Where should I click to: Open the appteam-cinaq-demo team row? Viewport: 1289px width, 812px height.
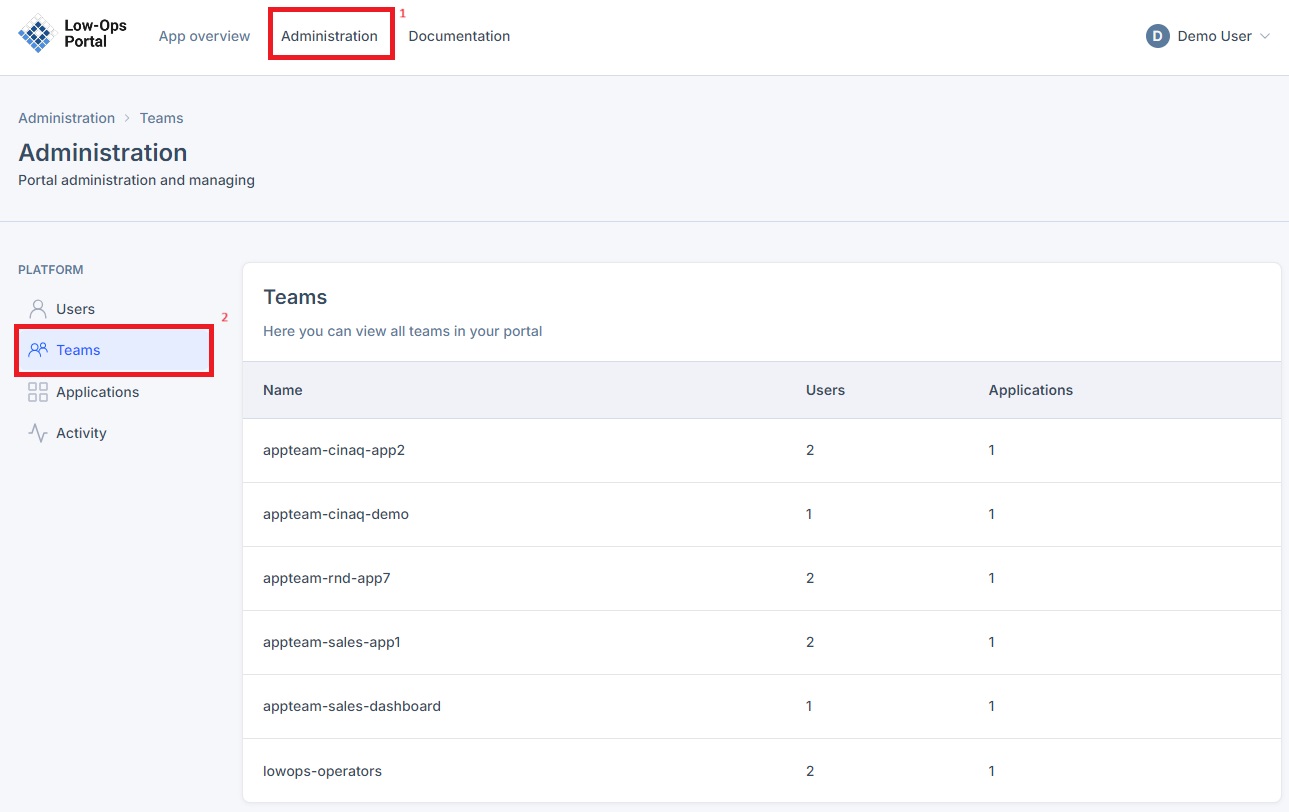click(761, 514)
